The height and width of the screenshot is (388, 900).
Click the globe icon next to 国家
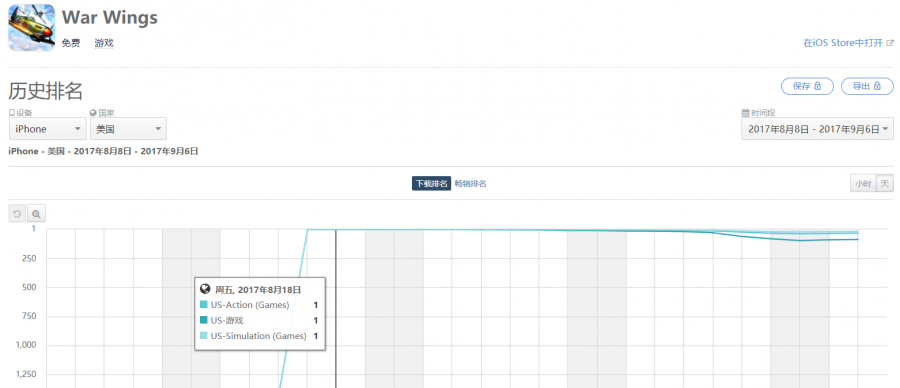pyautogui.click(x=93, y=113)
